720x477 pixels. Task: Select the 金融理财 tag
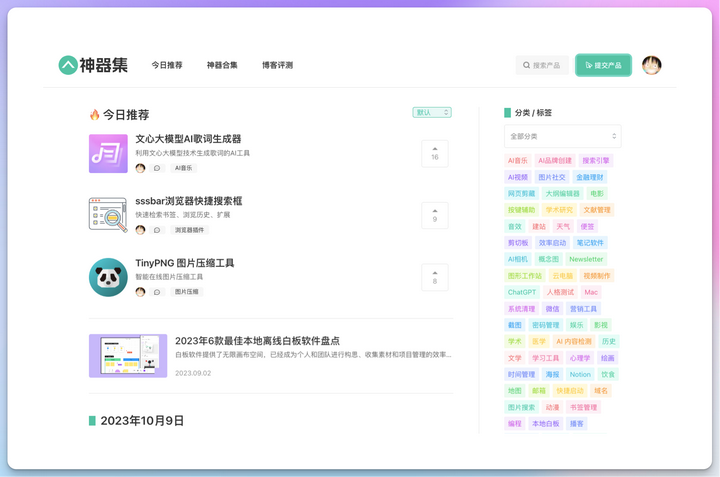click(590, 177)
